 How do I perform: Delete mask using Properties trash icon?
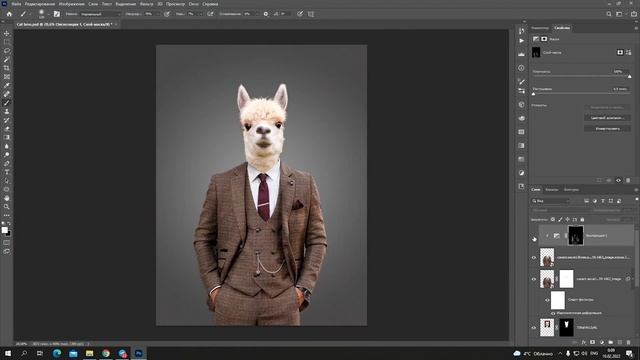click(x=628, y=180)
